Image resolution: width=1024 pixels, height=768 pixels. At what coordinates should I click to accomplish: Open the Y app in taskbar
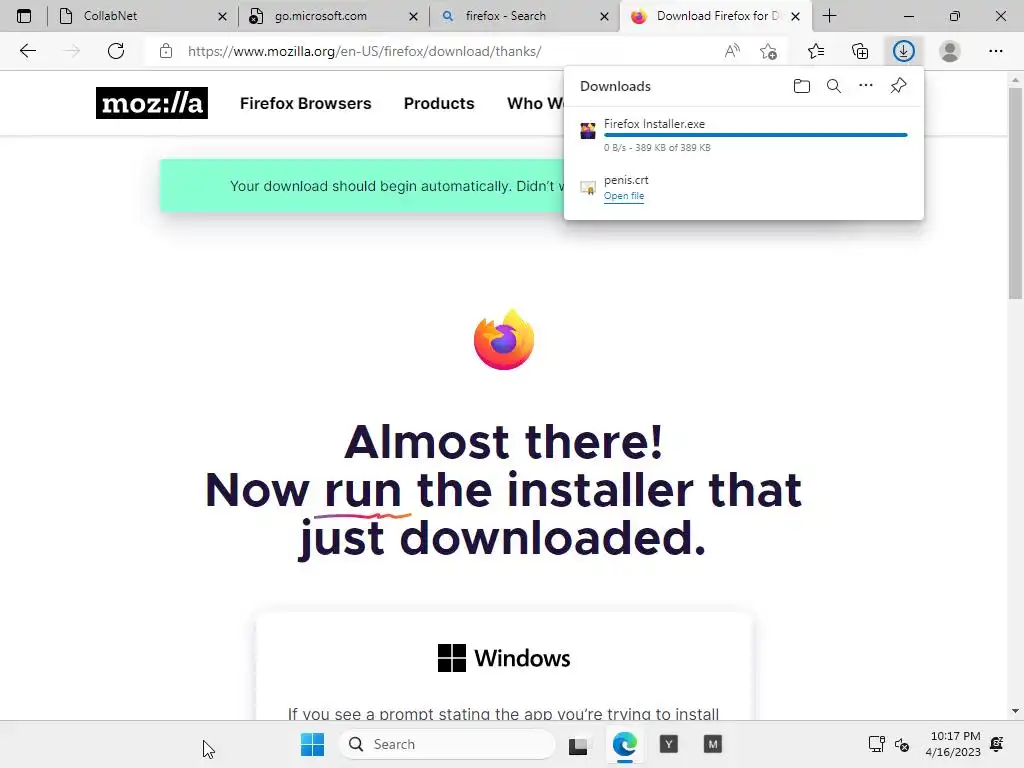point(669,744)
